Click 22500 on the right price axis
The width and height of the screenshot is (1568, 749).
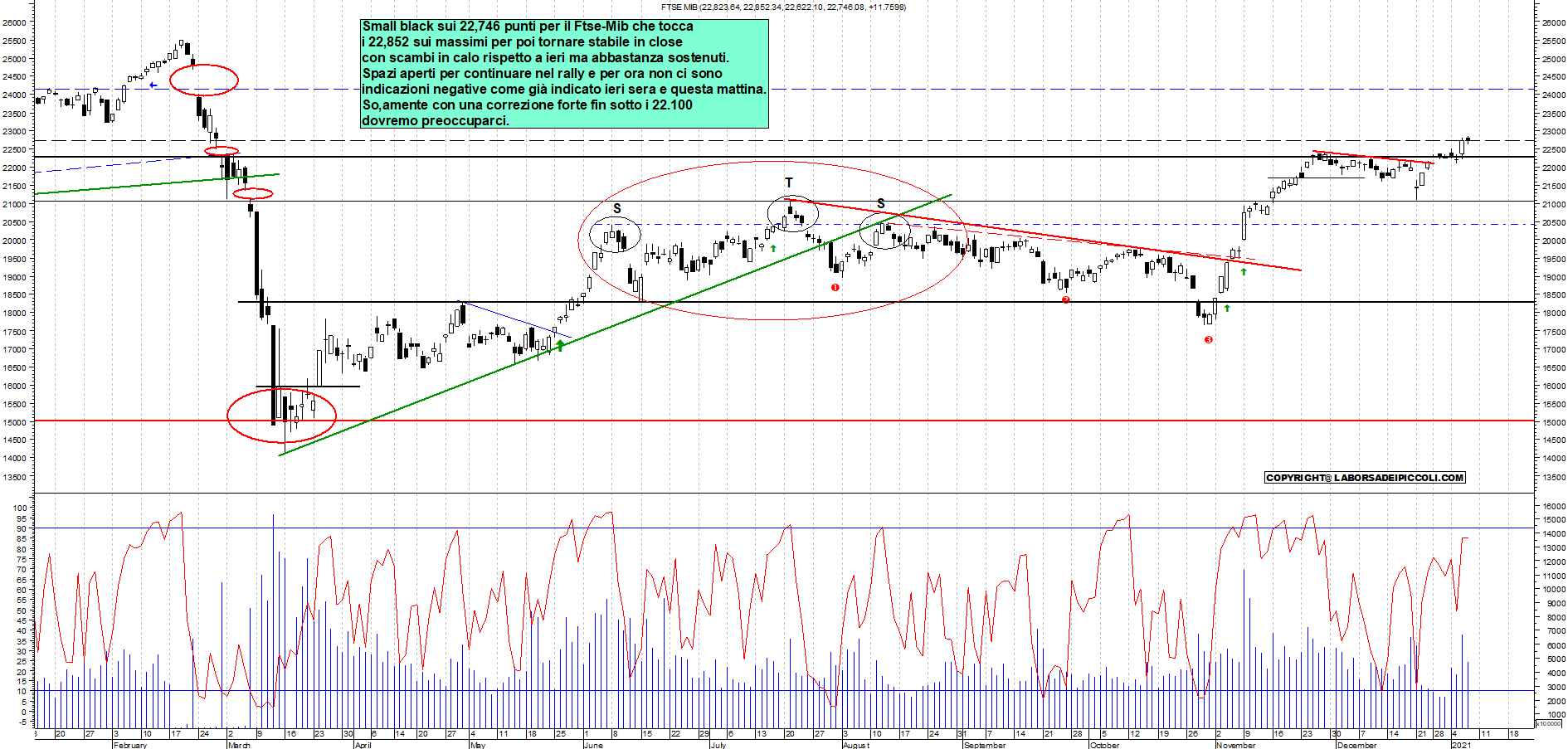(1554, 150)
